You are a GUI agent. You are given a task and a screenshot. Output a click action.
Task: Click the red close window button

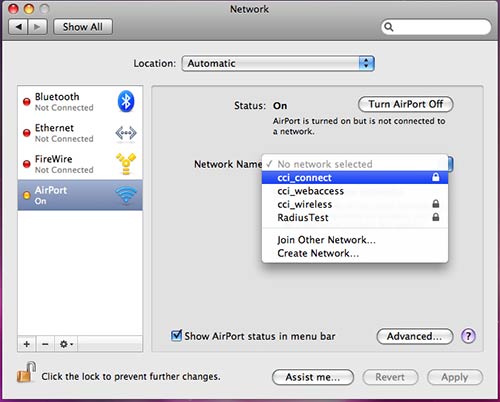[14, 9]
